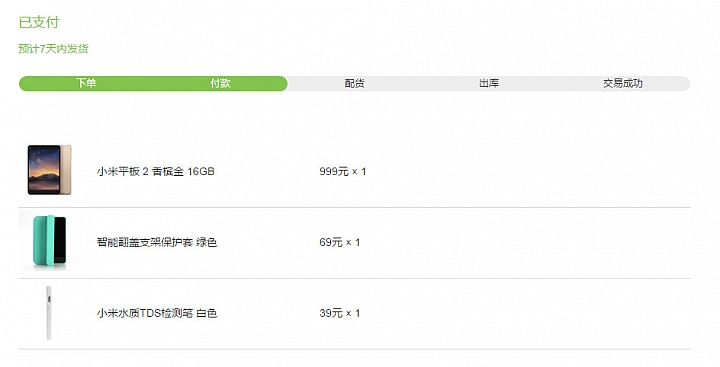Click the 999元 × 1 price text
Viewport: 720px width, 367px height.
click(x=343, y=172)
